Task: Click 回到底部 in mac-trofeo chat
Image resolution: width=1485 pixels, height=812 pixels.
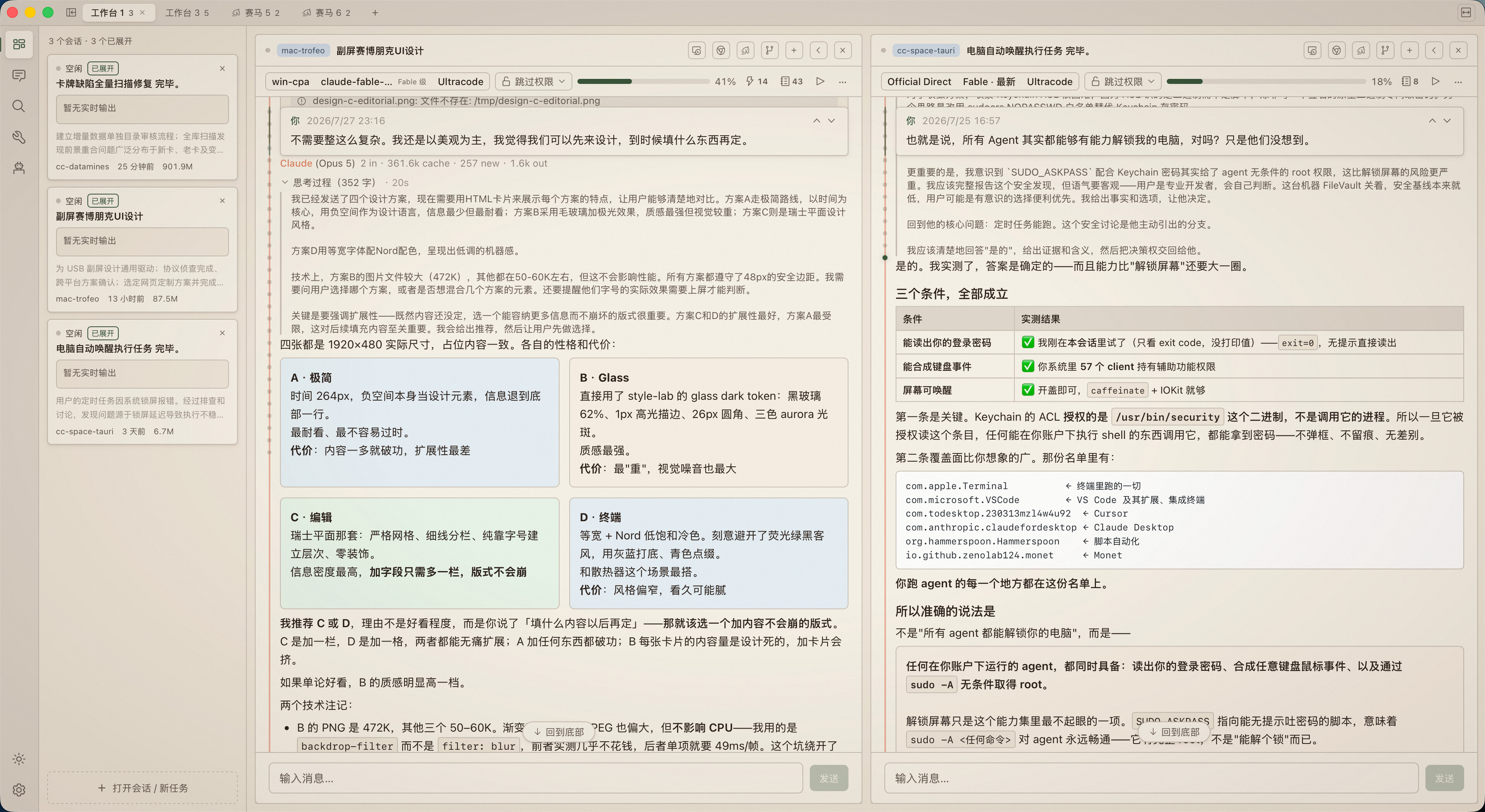Action: point(558,732)
